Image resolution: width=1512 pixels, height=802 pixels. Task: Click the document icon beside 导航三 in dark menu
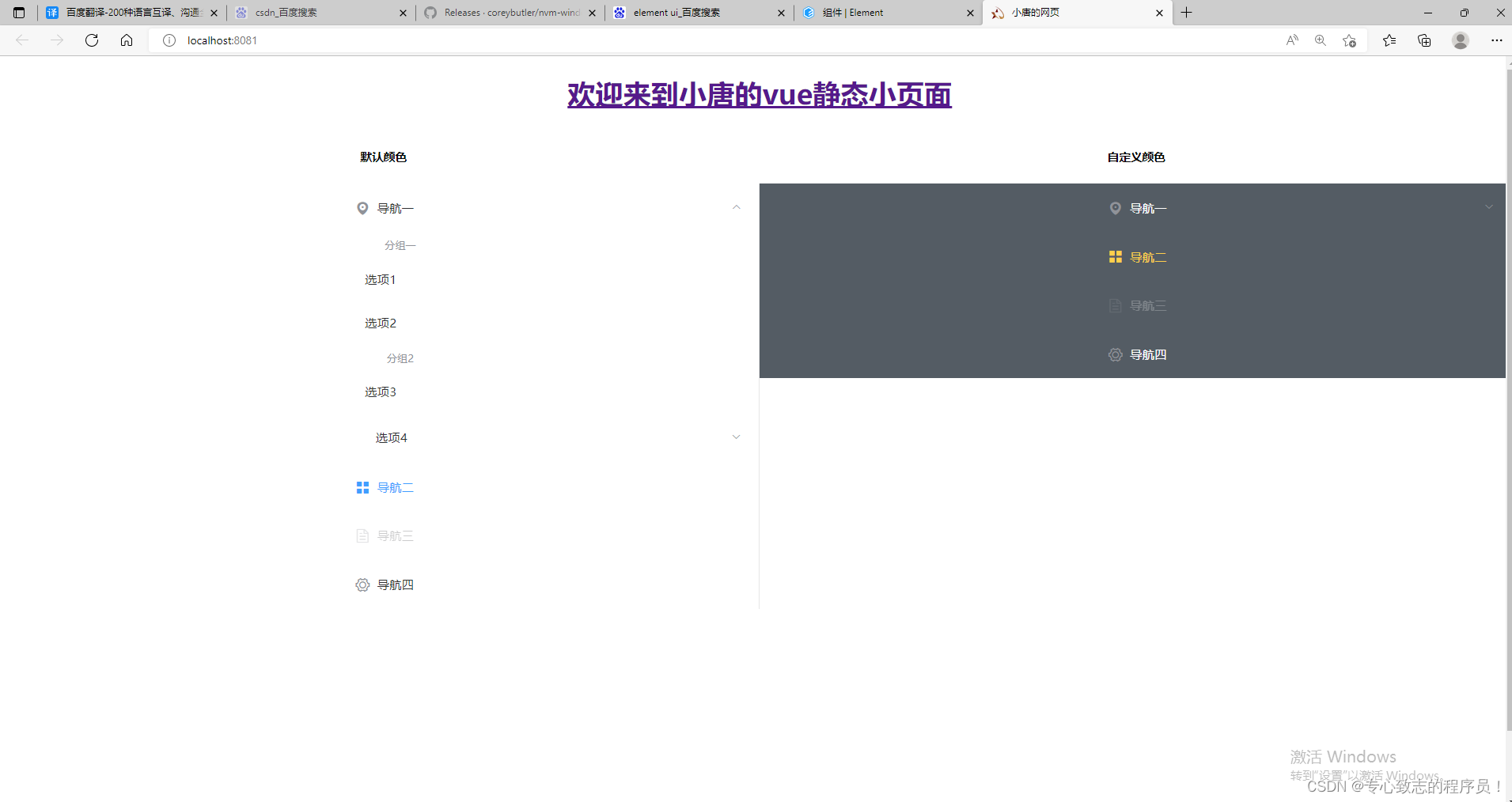click(x=1115, y=306)
